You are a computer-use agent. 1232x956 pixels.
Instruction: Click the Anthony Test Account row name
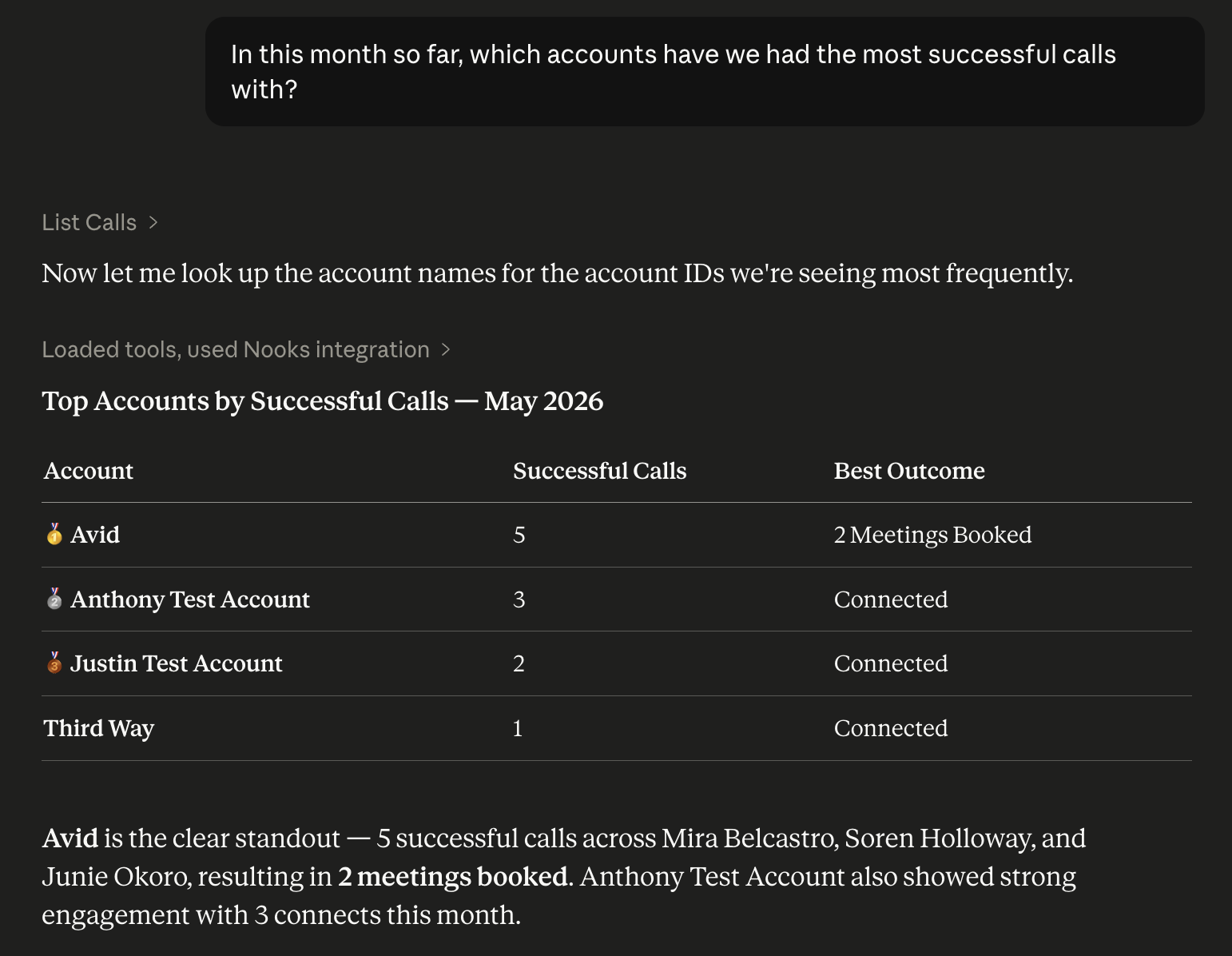(190, 599)
